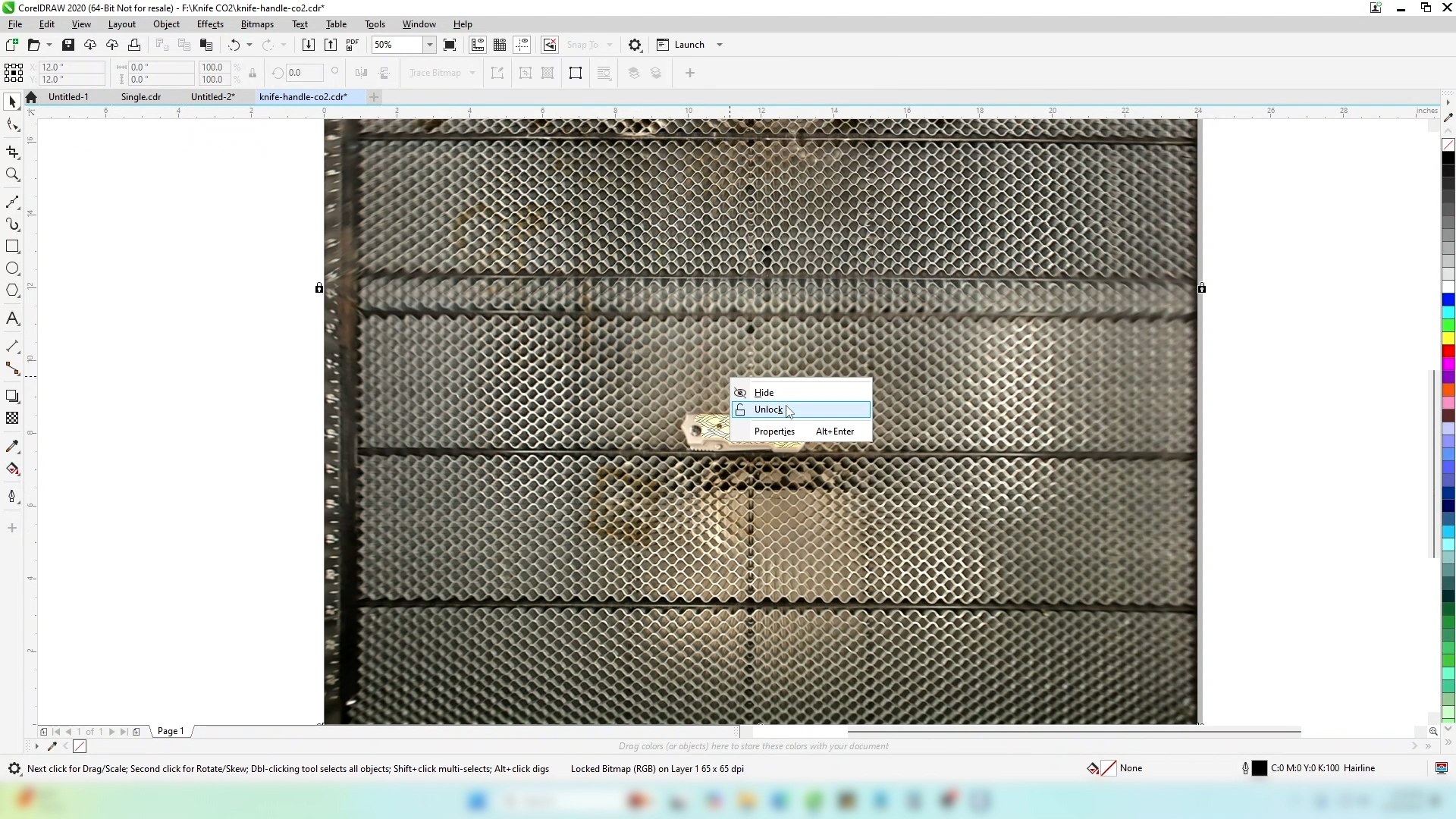Image resolution: width=1456 pixels, height=819 pixels.
Task: Click the Interactive Fill tool
Action: click(x=12, y=469)
